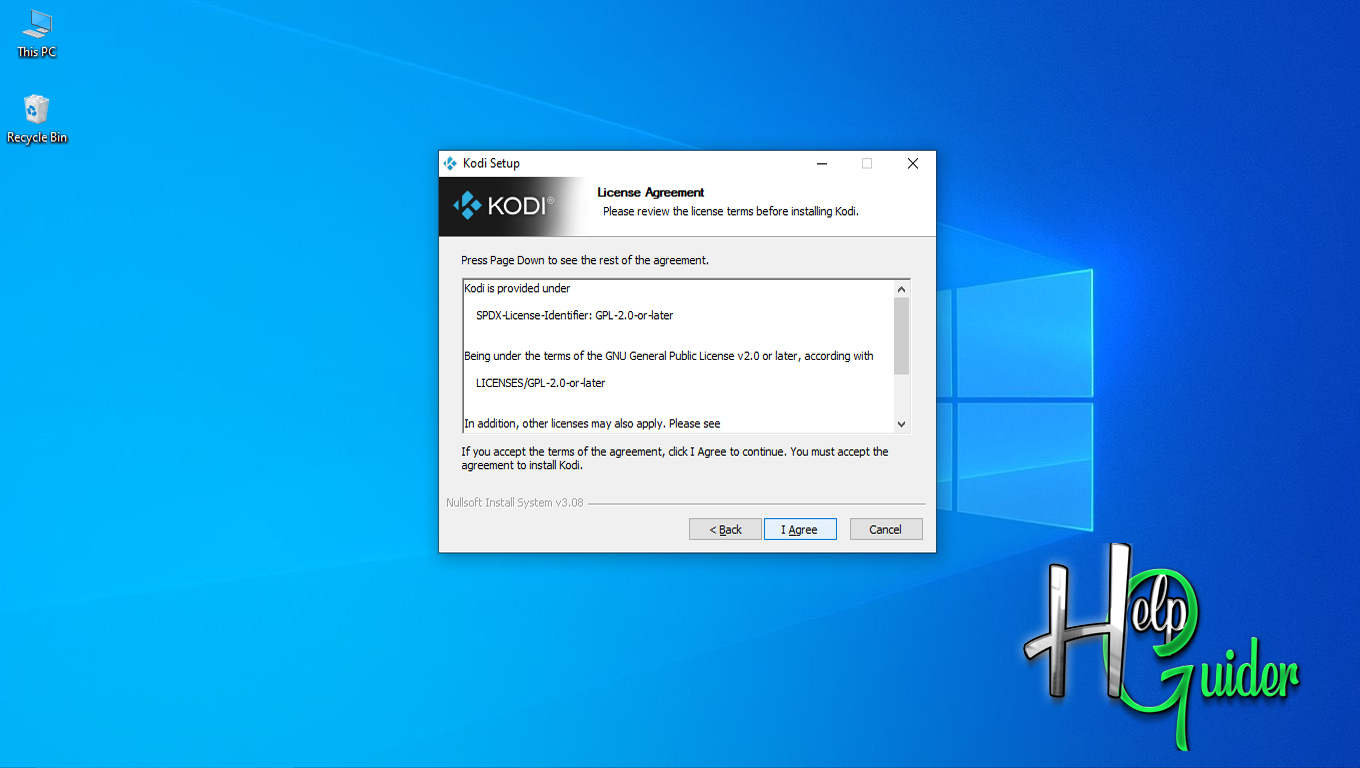Select the Recycle Bin desktop icon
The height and width of the screenshot is (768, 1360).
tap(37, 119)
